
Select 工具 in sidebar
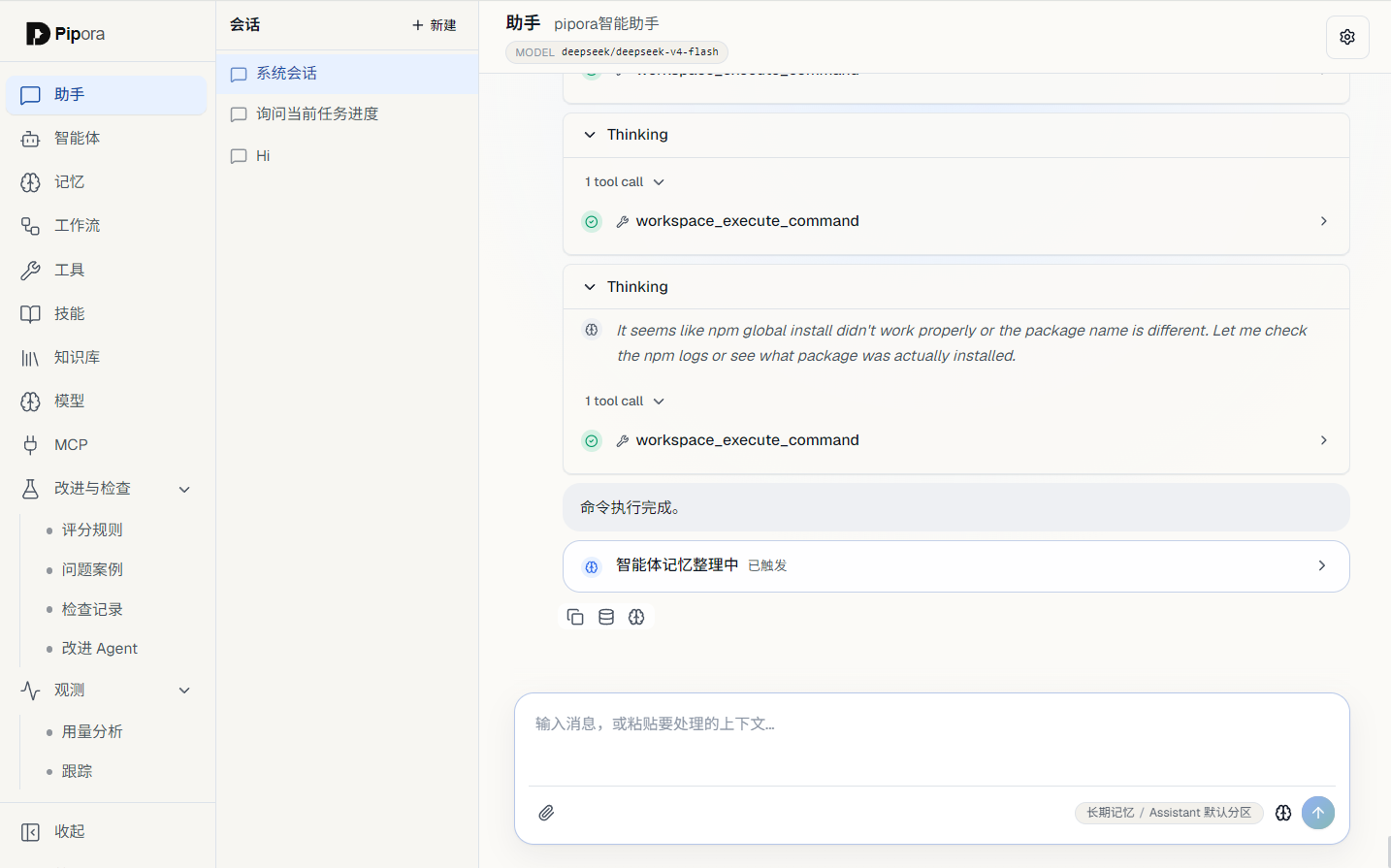click(107, 271)
